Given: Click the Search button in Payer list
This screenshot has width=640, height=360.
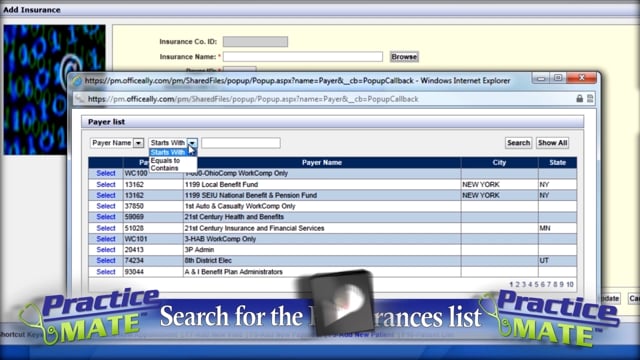Looking at the screenshot, I should (518, 143).
